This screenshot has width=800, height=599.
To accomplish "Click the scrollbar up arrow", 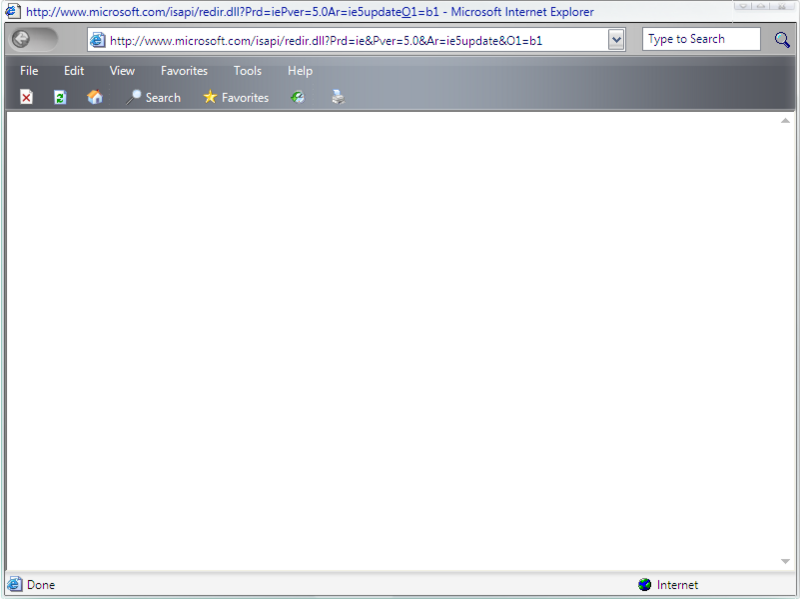I will coord(785,121).
